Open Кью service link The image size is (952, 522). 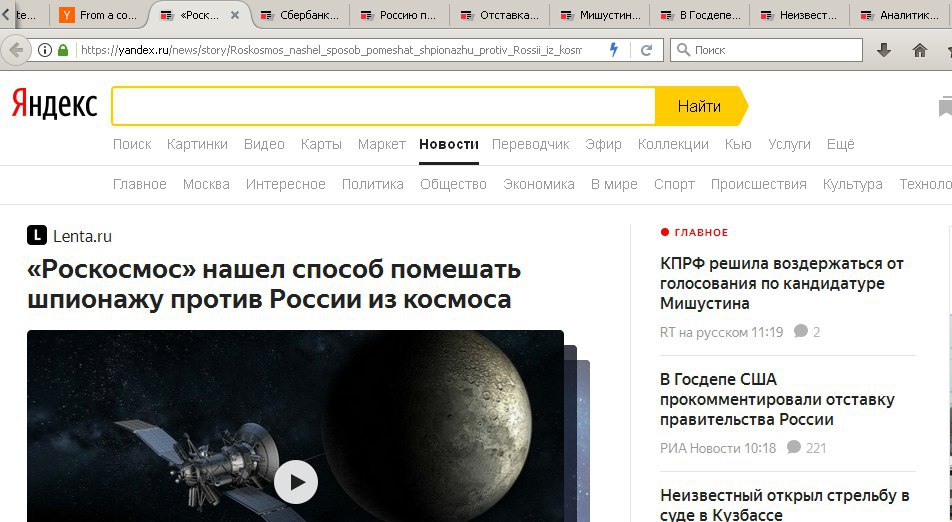pyautogui.click(x=738, y=144)
